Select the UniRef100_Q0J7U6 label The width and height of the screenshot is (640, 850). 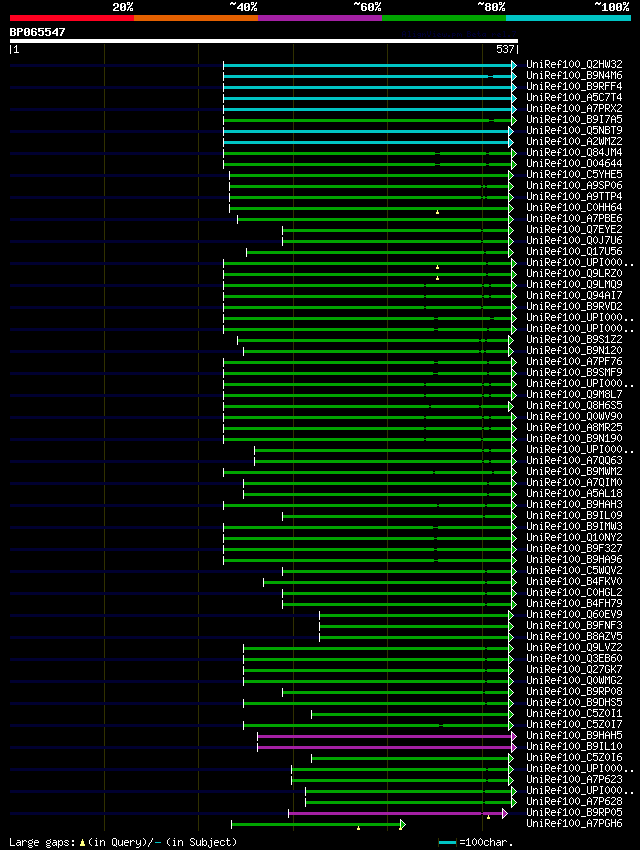574,240
